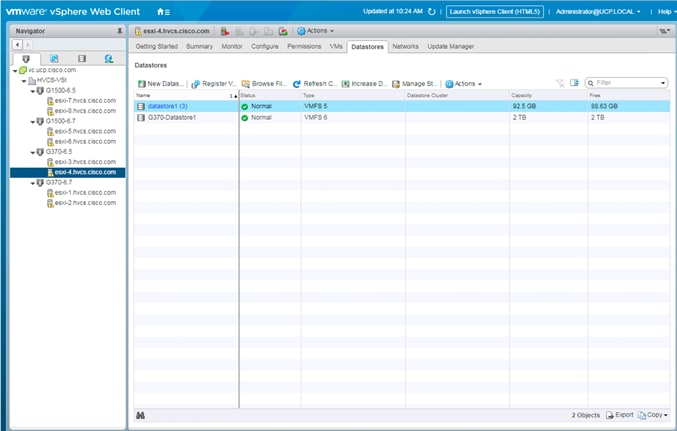Open the Summary tab
The width and height of the screenshot is (677, 431).
(199, 46)
